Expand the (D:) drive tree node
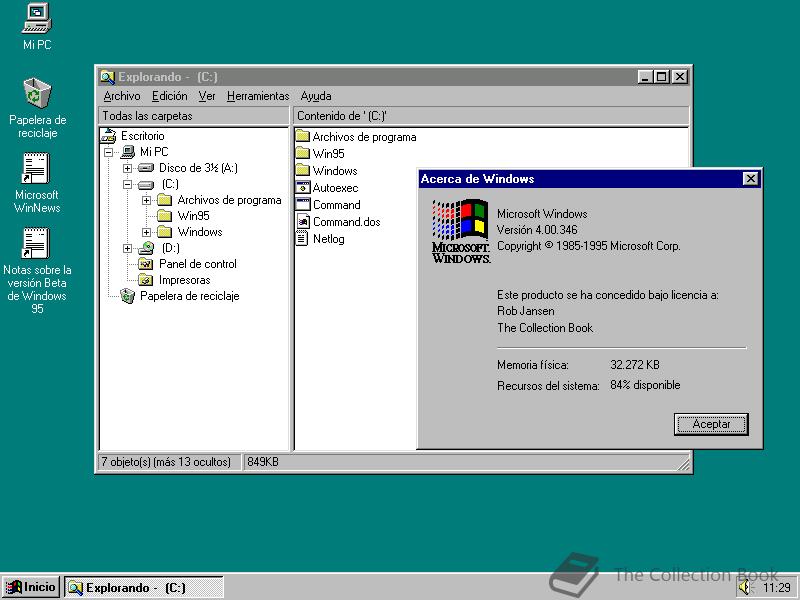Screen dimensions: 800x600 [x=128, y=248]
